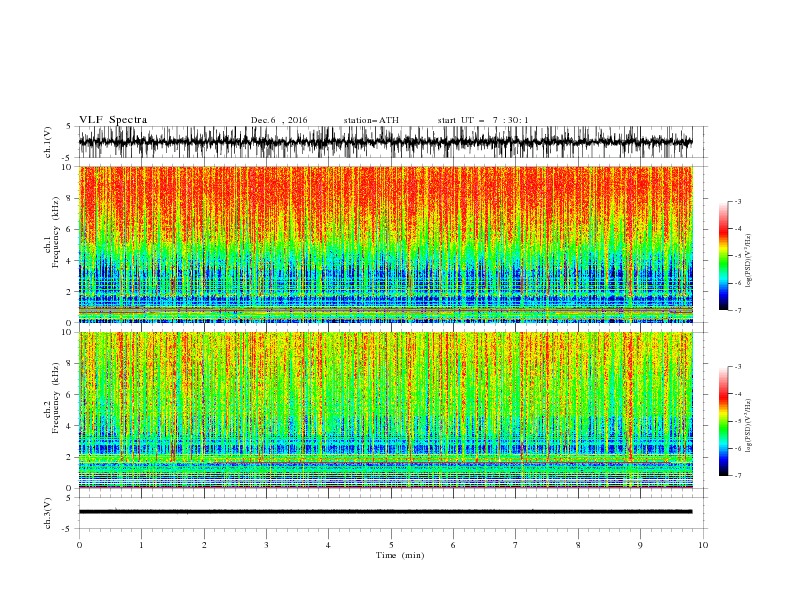The width and height of the screenshot is (792, 612).
Task: Click the "-5" tick on ch.3(V) axis
Action: (68, 529)
